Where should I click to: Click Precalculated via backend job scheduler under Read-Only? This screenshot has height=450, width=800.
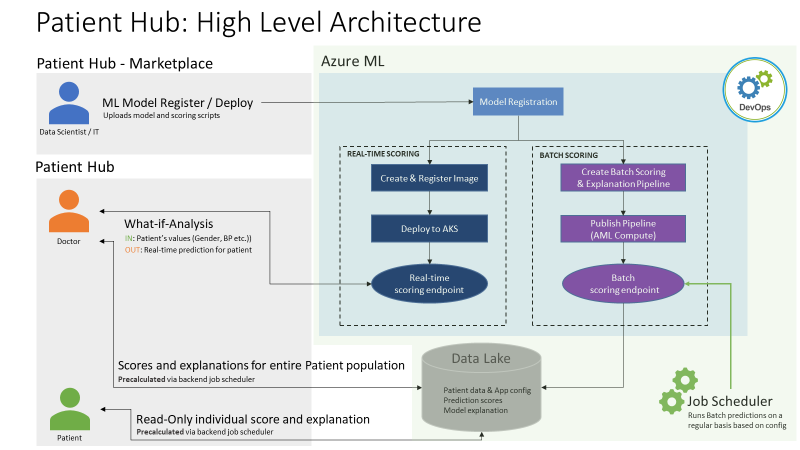pyautogui.click(x=205, y=432)
